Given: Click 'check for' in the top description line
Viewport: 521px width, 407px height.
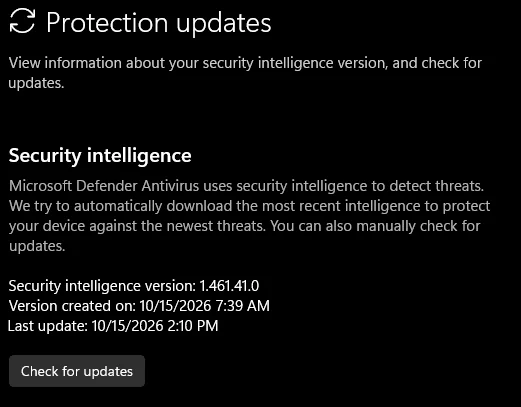Looking at the screenshot, I should coord(452,63).
